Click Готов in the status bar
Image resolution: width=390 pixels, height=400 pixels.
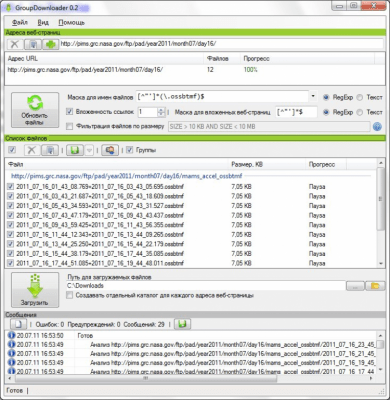(14, 390)
